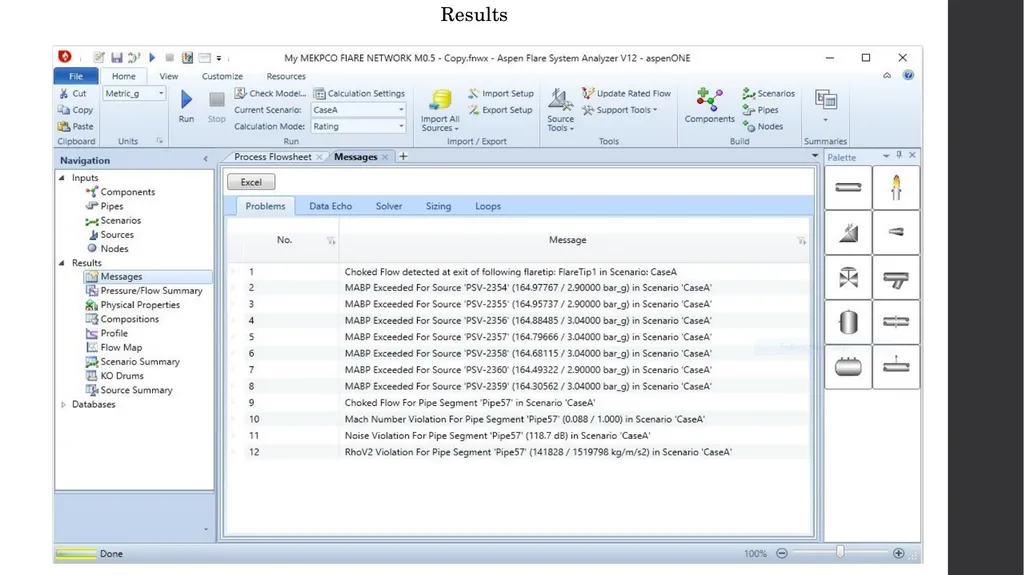Image resolution: width=1024 pixels, height=575 pixels.
Task: Click Pipes in Build group
Action: [761, 110]
